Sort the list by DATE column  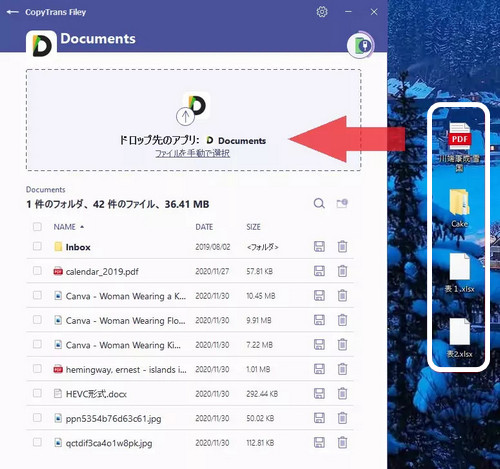pos(204,227)
